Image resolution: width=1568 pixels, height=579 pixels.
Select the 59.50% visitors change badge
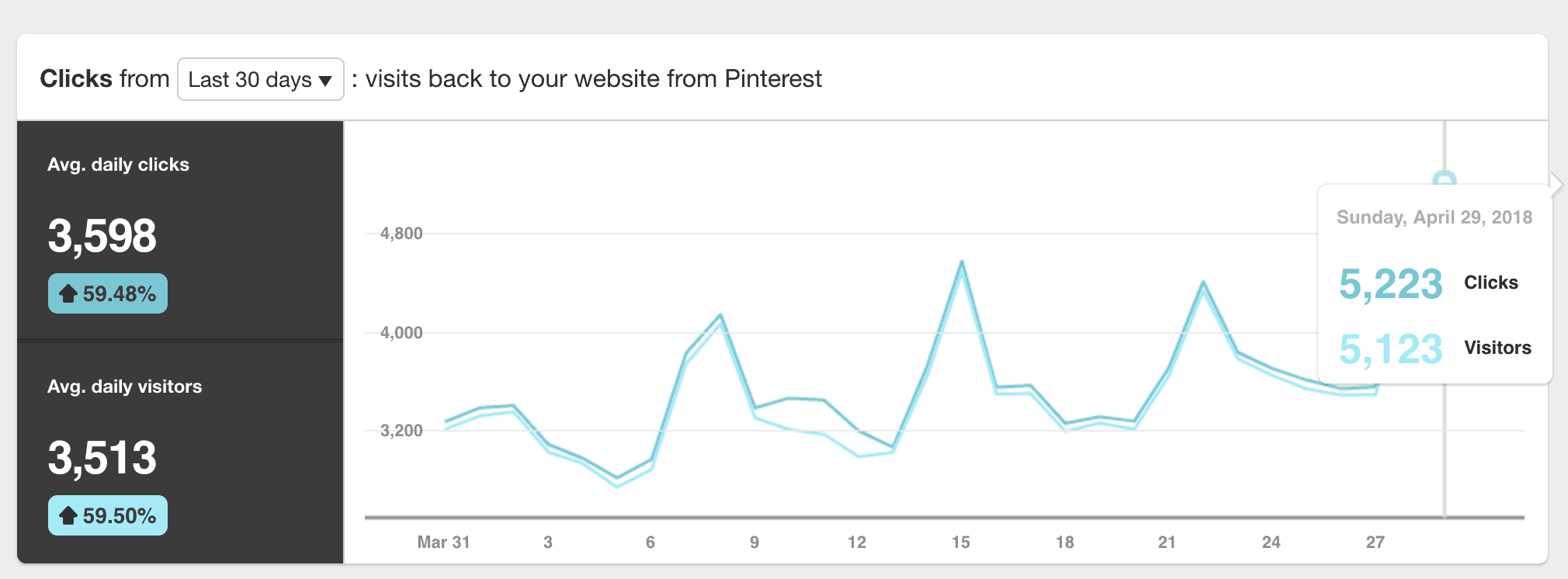(x=108, y=515)
